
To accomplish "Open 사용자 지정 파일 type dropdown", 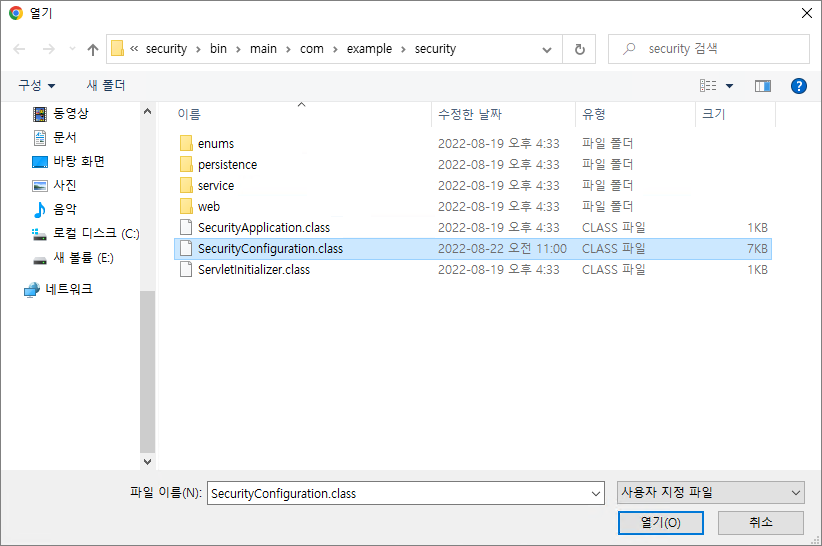I will [710, 493].
